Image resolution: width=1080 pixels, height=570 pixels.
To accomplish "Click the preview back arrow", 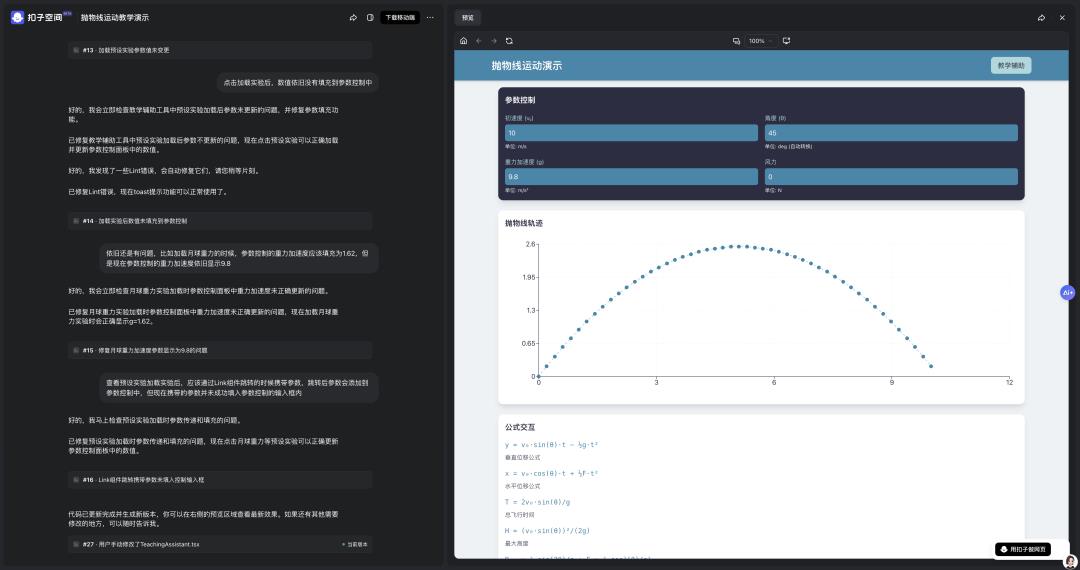I will 479,41.
